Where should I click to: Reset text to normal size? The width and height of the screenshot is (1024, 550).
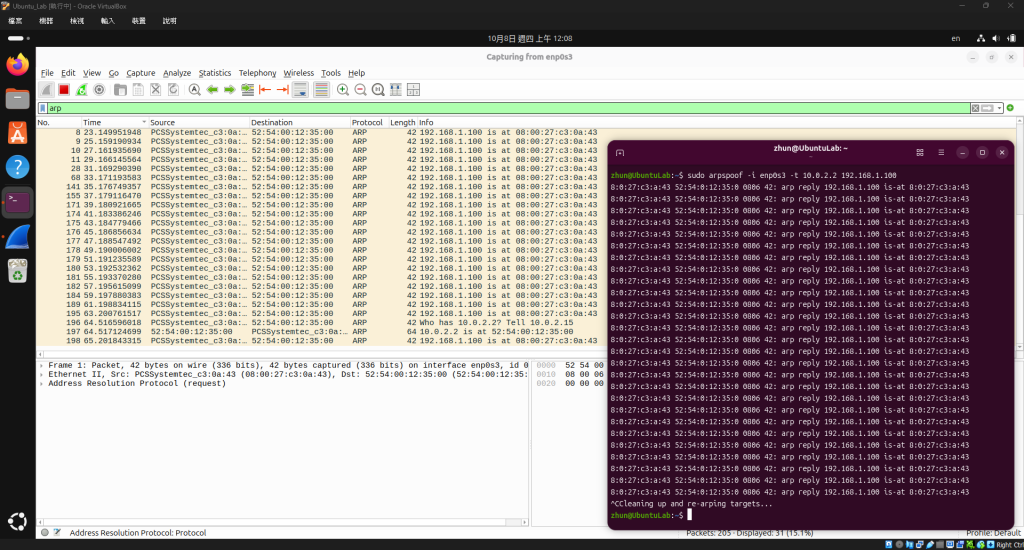(x=378, y=90)
